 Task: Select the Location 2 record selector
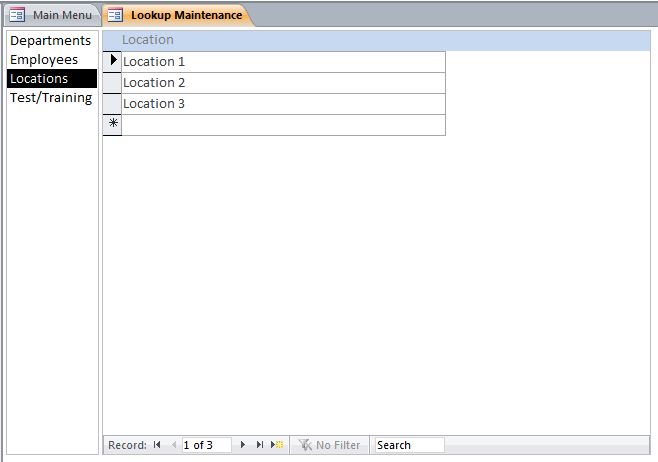point(112,83)
